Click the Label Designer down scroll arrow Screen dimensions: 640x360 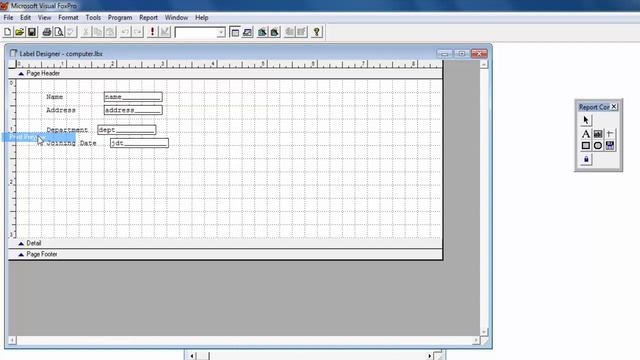pos(484,332)
